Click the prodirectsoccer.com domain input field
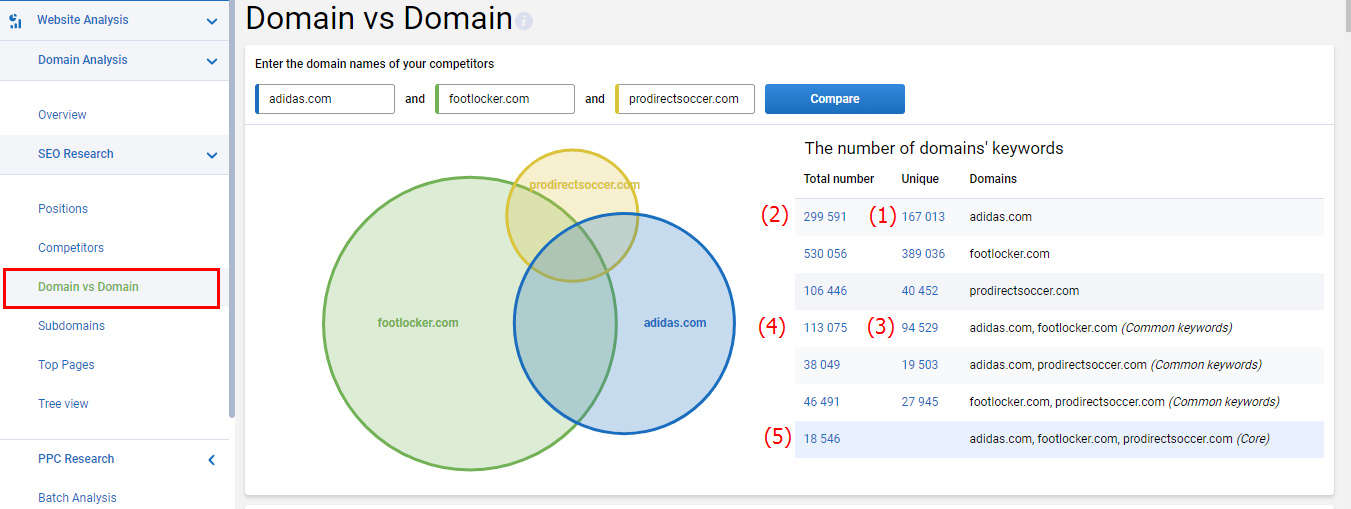 [685, 99]
